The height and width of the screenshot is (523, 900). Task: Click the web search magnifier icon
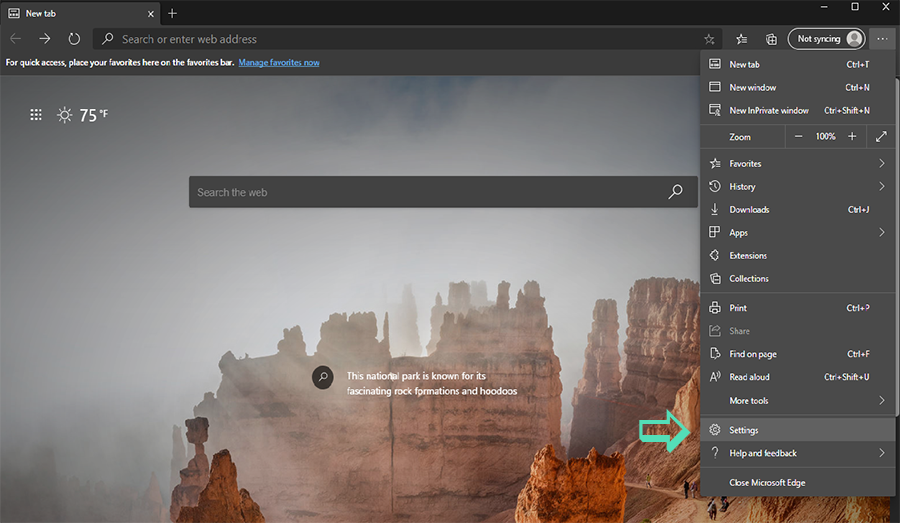click(x=676, y=192)
